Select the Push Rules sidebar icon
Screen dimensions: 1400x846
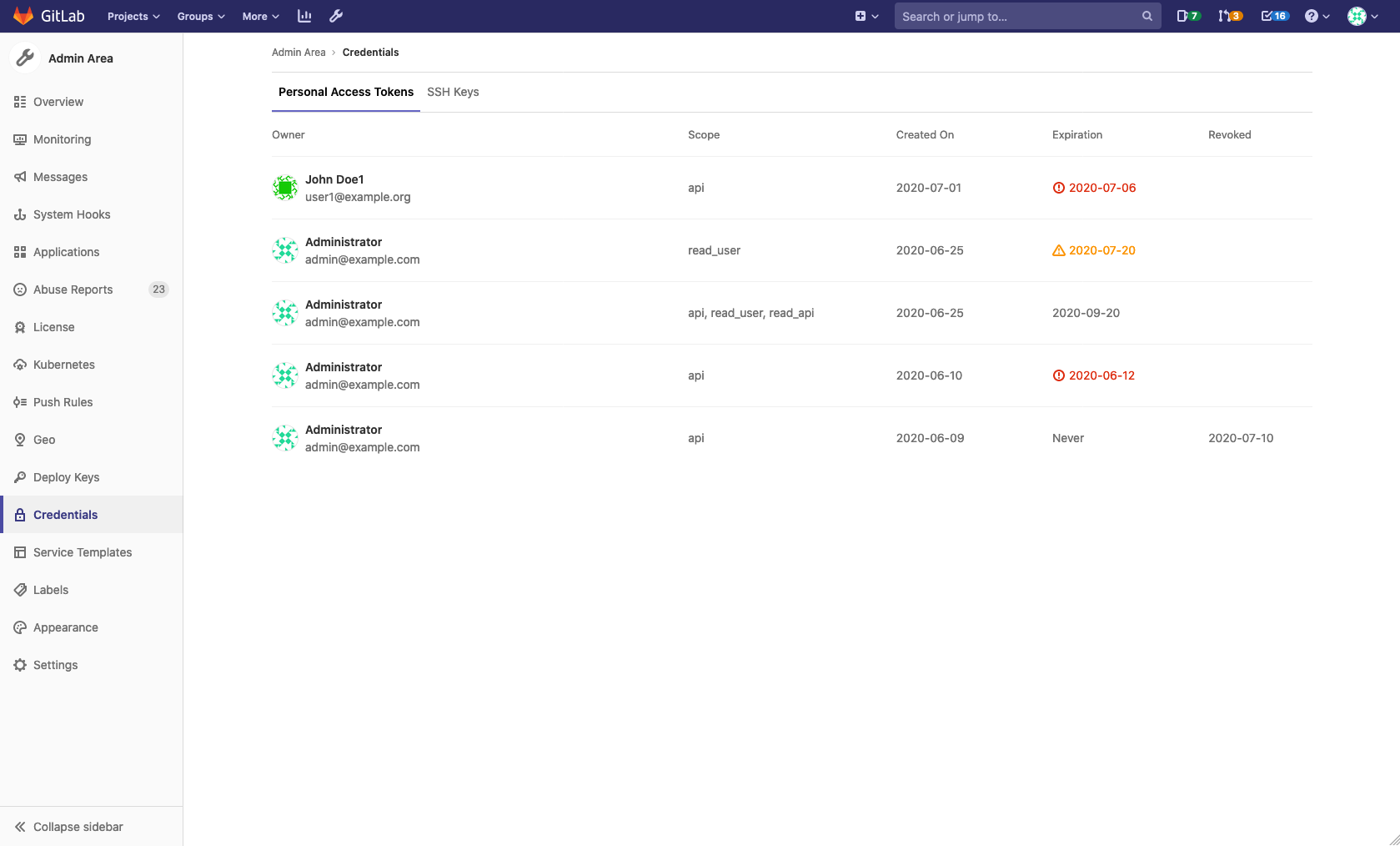[x=20, y=402]
